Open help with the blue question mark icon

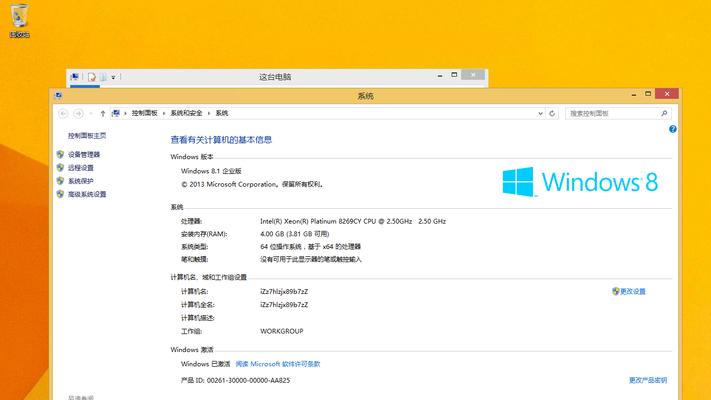(672, 129)
